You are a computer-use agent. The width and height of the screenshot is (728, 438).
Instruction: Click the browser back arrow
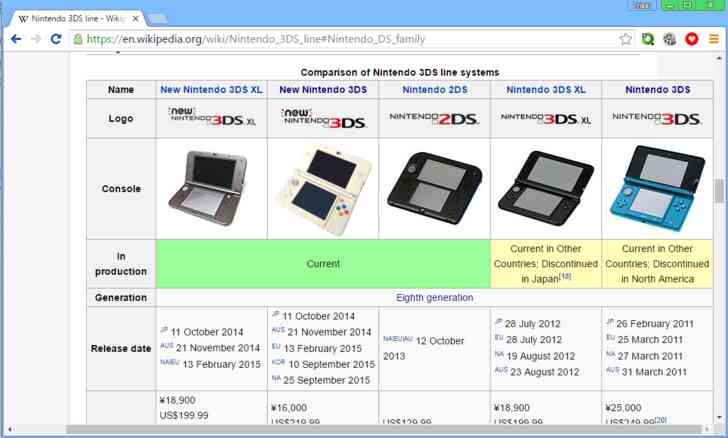tap(15, 39)
